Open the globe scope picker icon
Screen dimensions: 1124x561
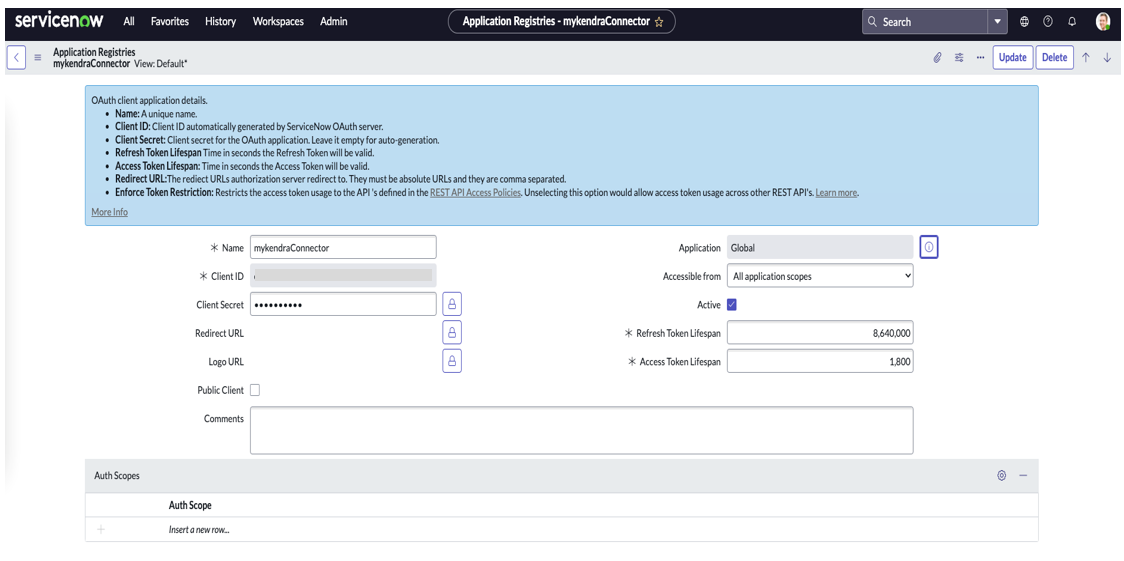[x=1024, y=21]
